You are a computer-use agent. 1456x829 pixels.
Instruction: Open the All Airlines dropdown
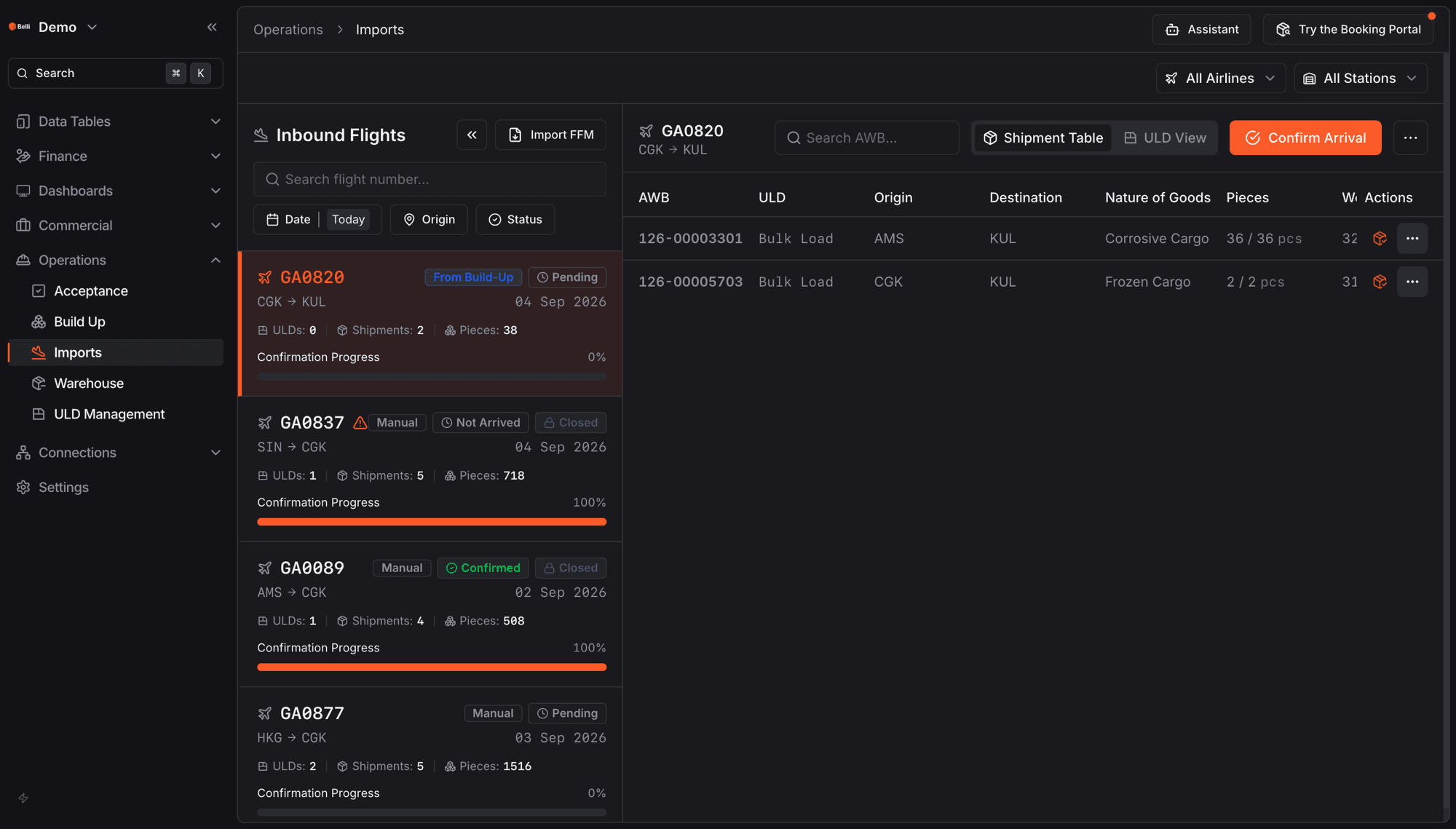1220,78
